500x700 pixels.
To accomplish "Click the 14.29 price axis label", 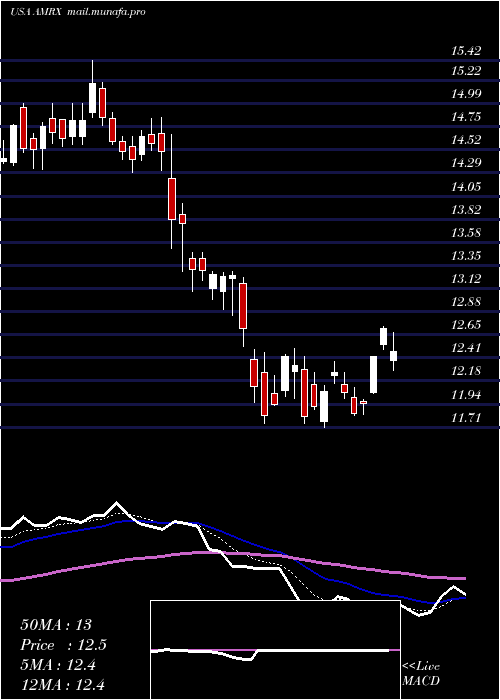I will pos(466,162).
